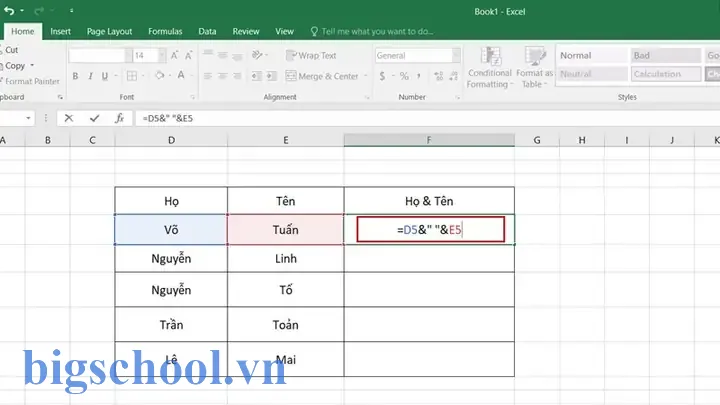Open Conditional Formatting menu
Viewport: 720px width, 405px height.
click(x=489, y=68)
